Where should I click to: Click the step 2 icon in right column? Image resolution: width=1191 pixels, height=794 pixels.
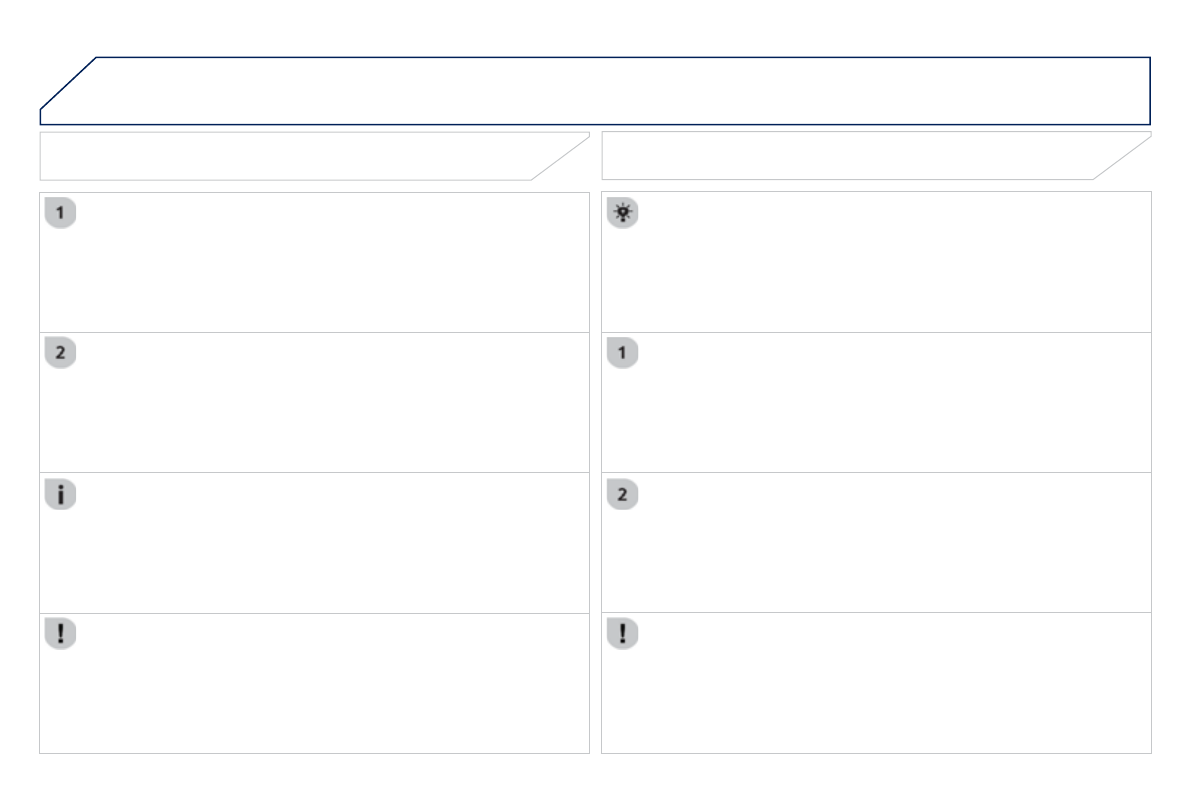click(623, 494)
